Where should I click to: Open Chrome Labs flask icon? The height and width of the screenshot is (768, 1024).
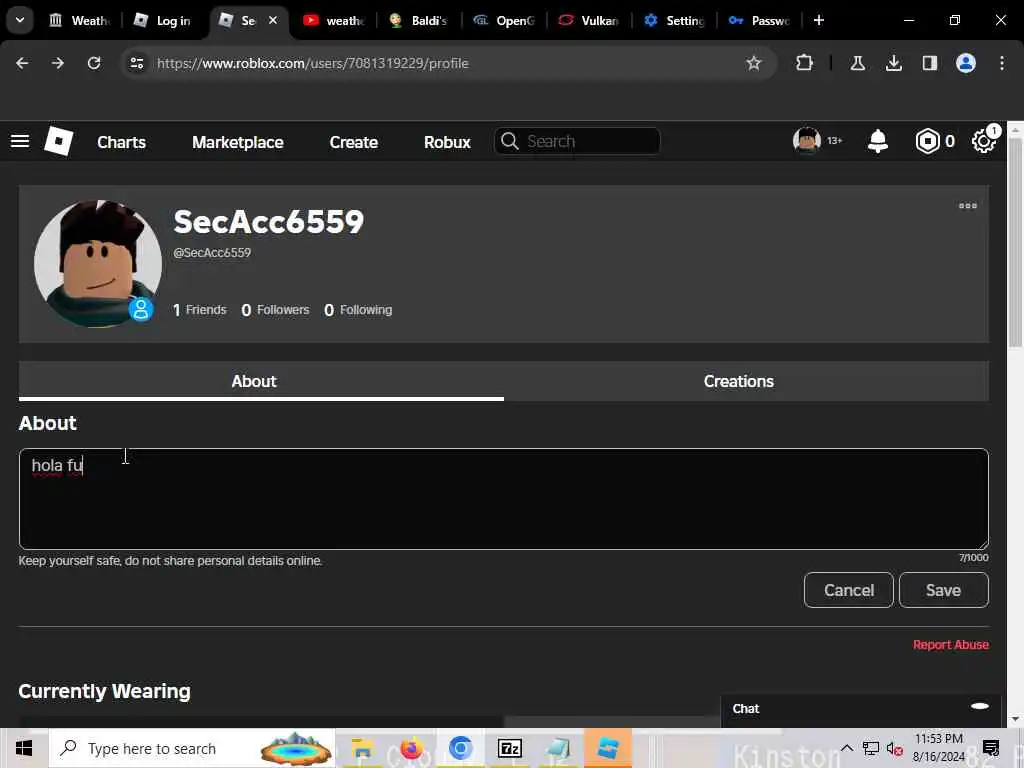click(857, 63)
